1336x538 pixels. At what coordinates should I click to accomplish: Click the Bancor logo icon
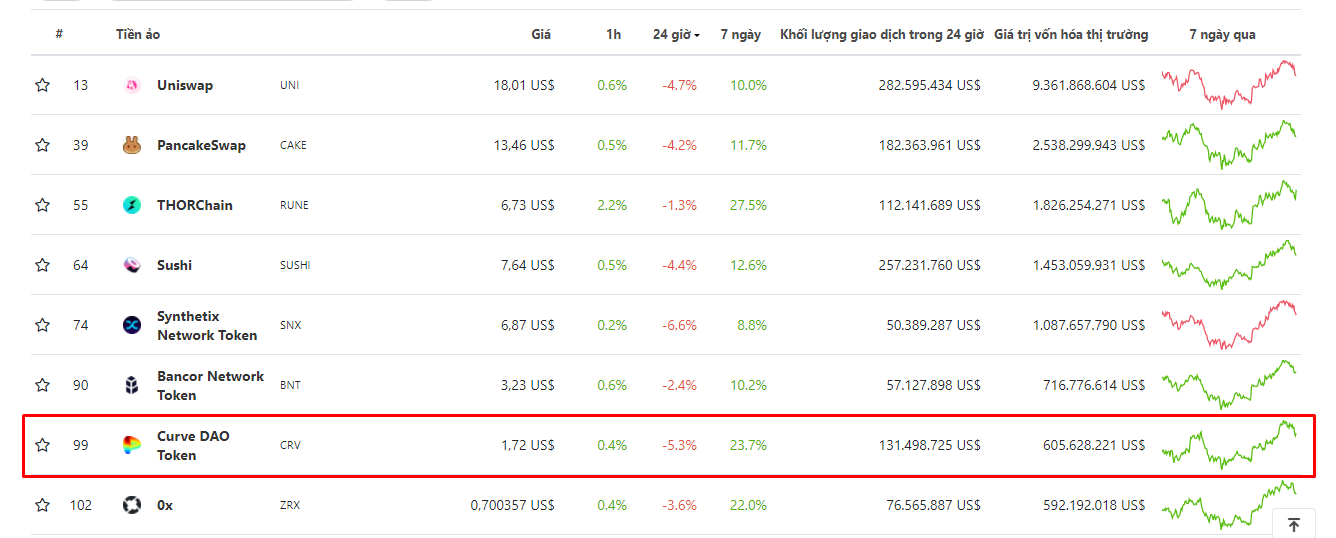(x=132, y=385)
